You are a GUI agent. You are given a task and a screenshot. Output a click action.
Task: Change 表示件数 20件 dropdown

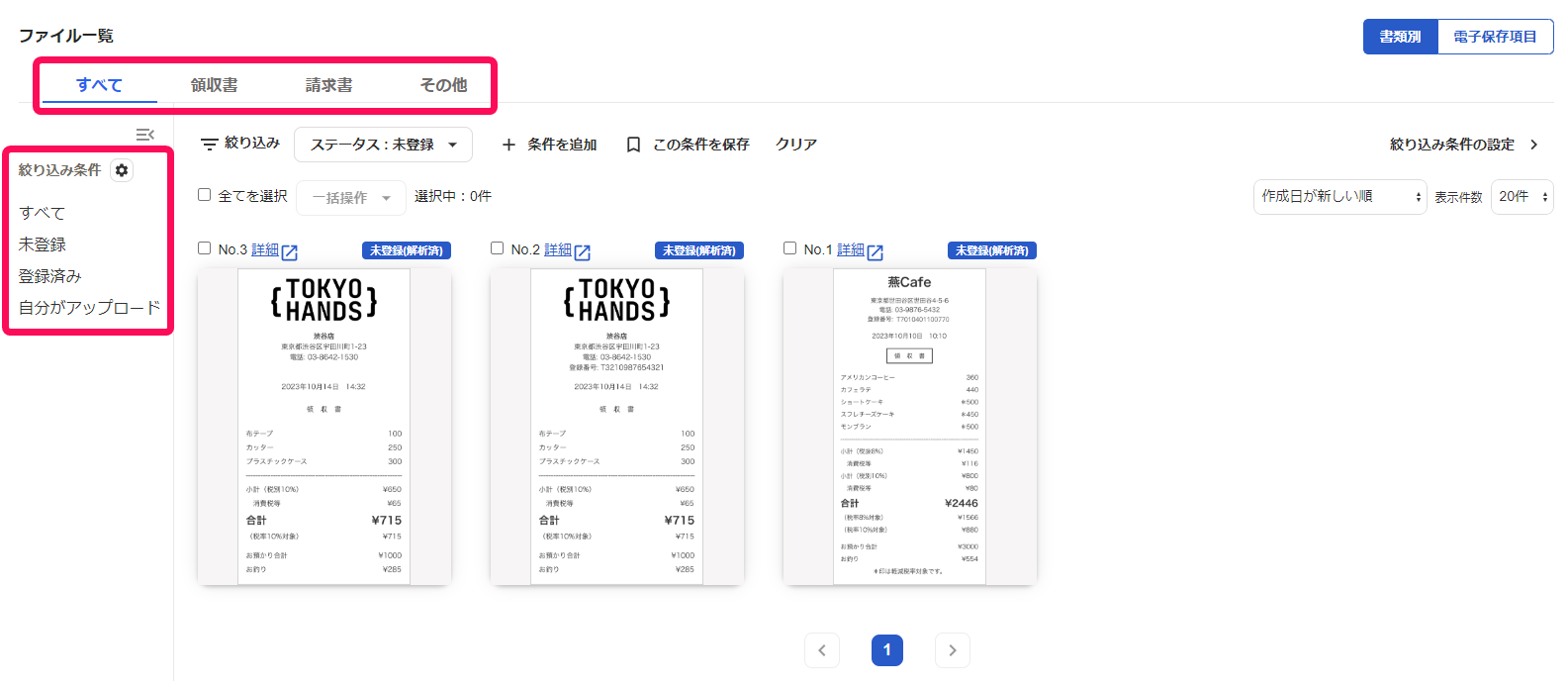[1522, 197]
